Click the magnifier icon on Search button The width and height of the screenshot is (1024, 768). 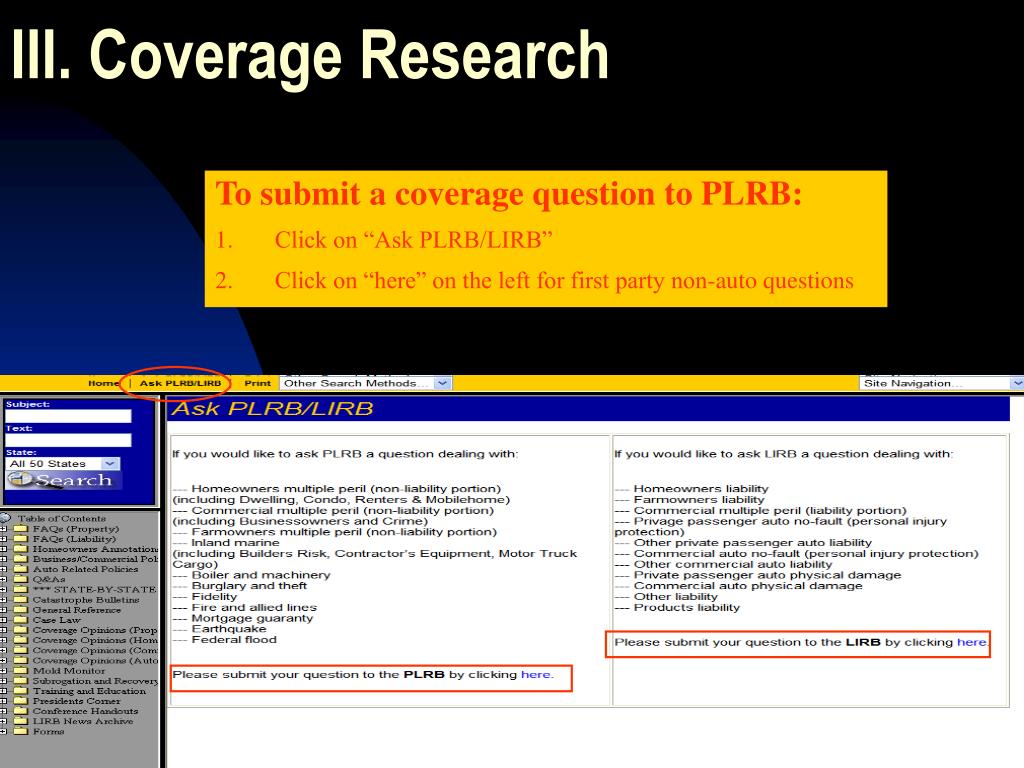pyautogui.click(x=19, y=479)
